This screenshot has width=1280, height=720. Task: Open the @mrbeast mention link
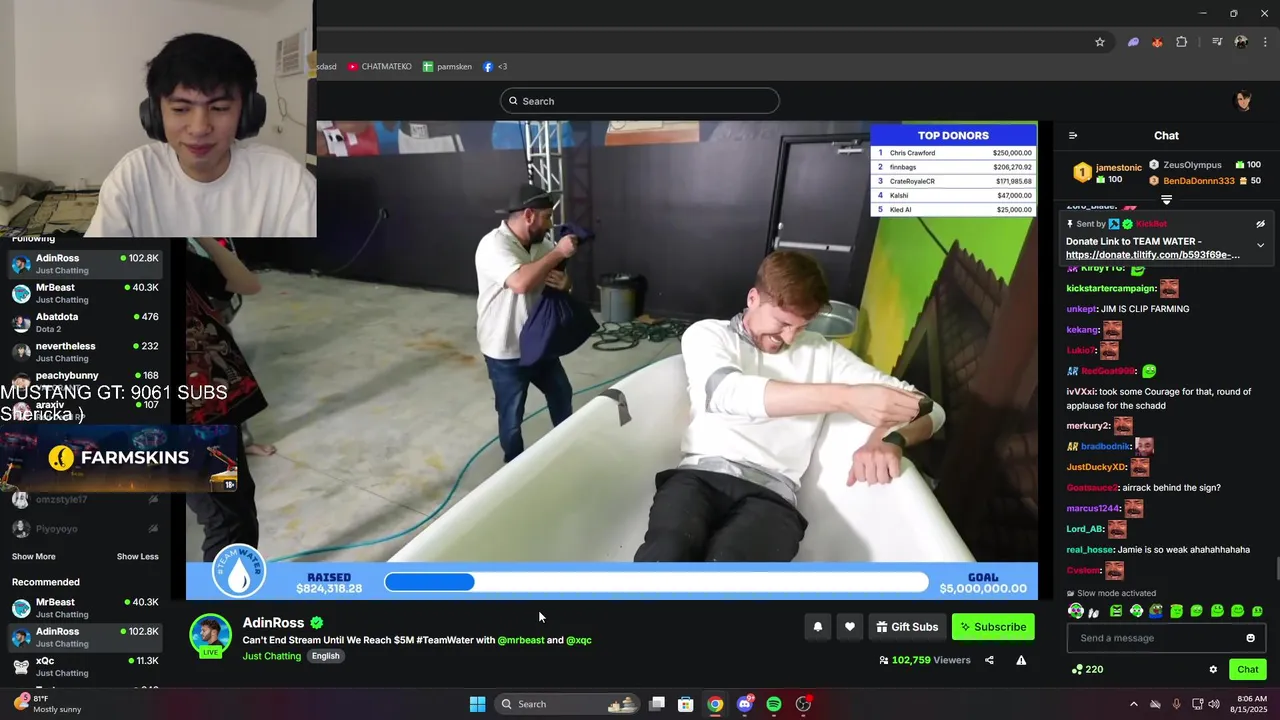[521, 640]
